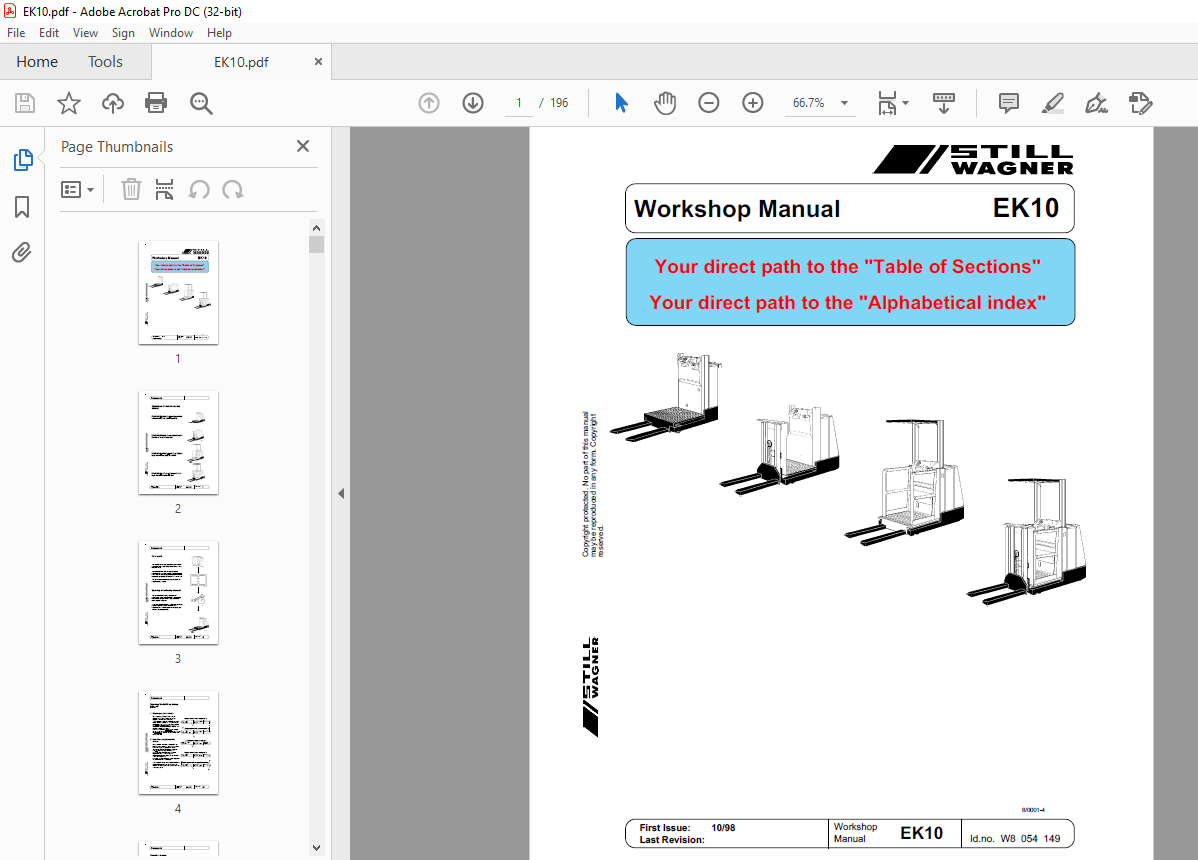Image resolution: width=1198 pixels, height=860 pixels.
Task: Open the find text magnifier icon
Action: 201,103
